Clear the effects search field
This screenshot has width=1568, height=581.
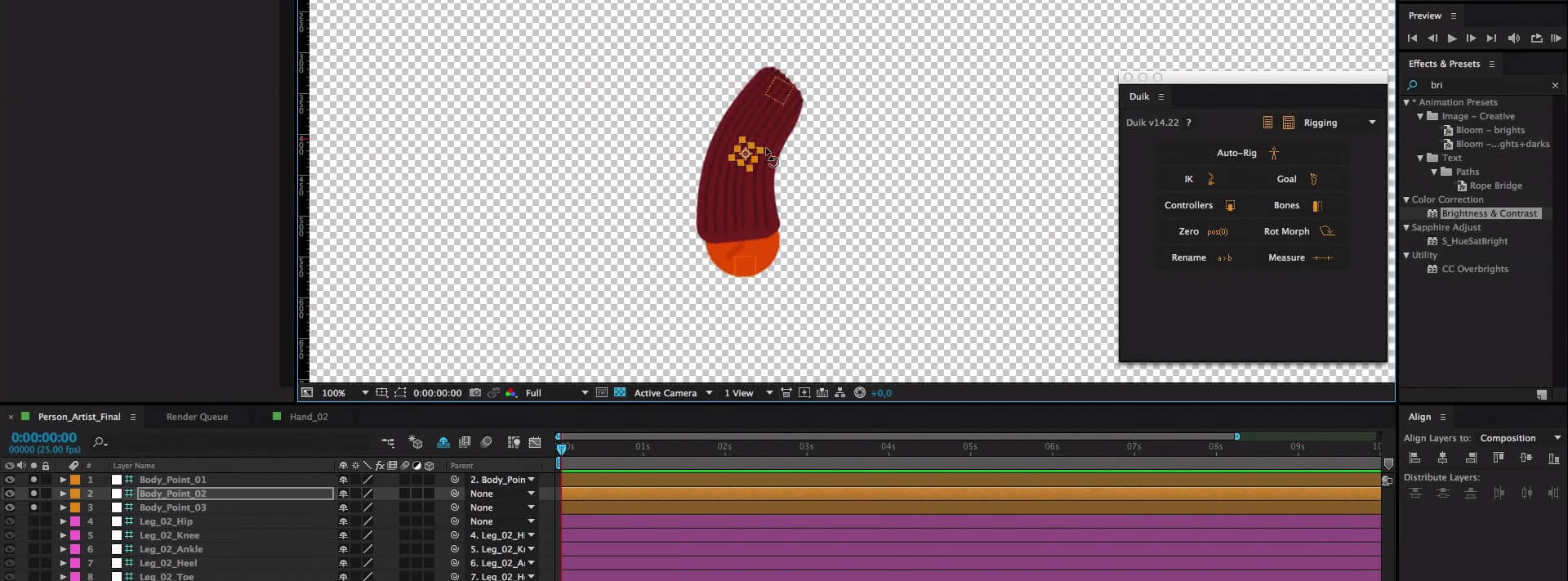pyautogui.click(x=1555, y=85)
